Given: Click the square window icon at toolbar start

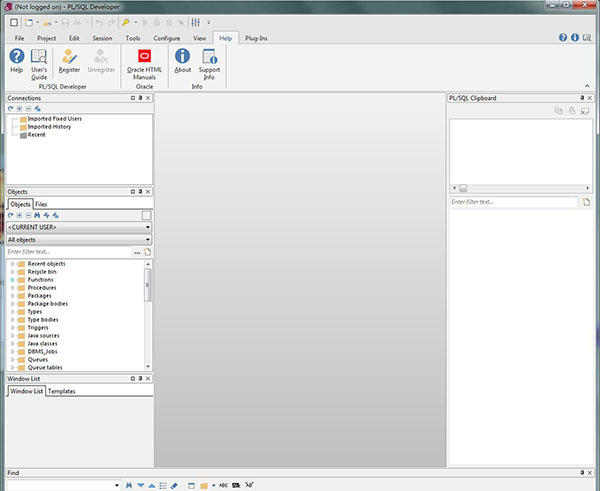Looking at the screenshot, I should (x=14, y=23).
